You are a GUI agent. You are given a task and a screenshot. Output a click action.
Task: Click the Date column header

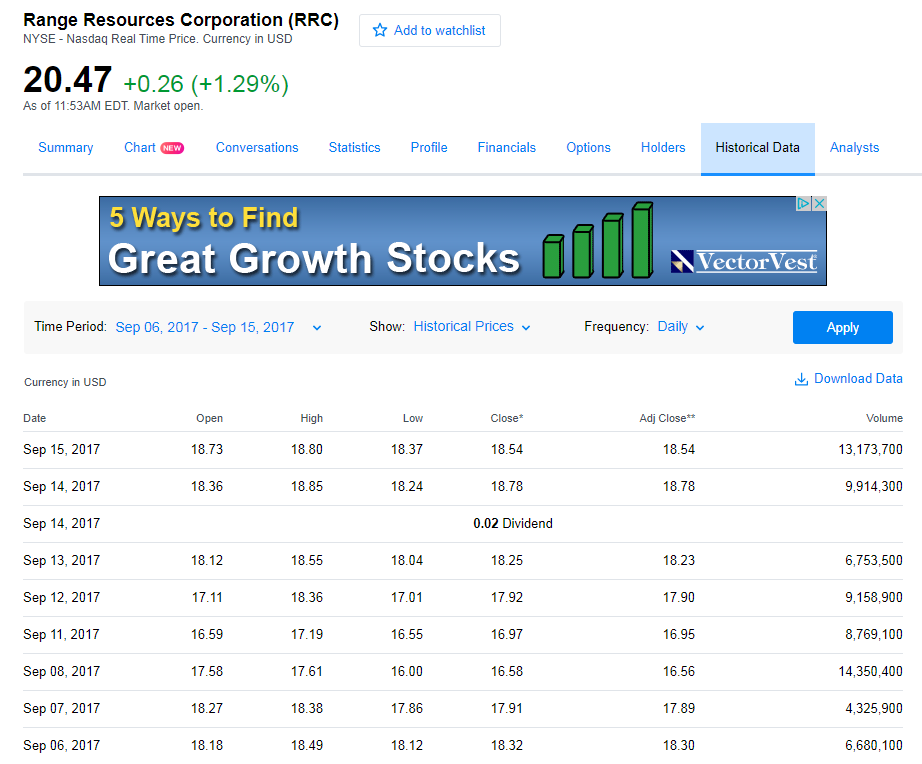(35, 418)
